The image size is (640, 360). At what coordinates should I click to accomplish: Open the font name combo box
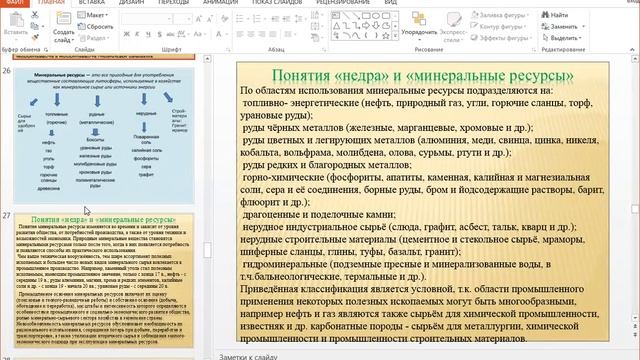(x=147, y=19)
